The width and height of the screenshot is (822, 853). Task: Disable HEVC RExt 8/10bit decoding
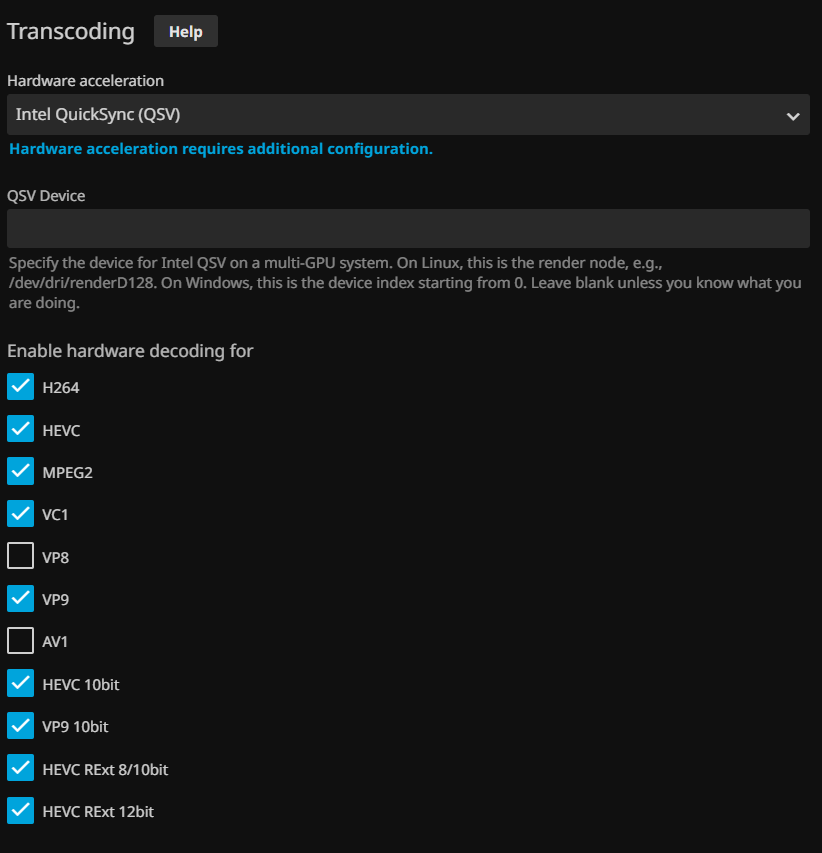coord(21,769)
